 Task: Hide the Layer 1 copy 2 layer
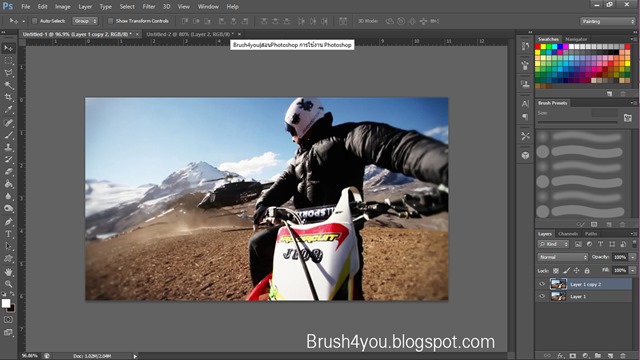(x=542, y=284)
